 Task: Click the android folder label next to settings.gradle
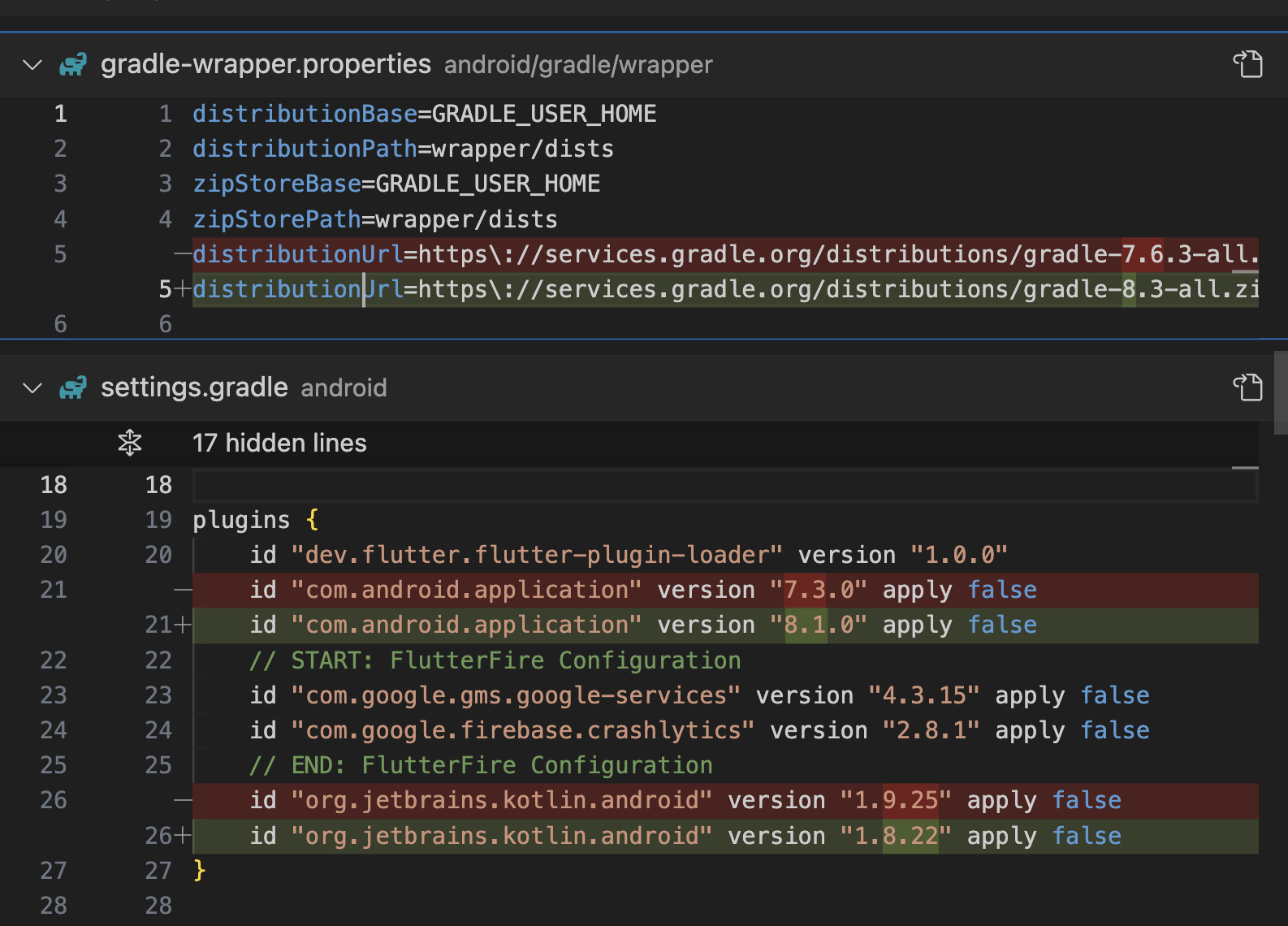pos(344,387)
